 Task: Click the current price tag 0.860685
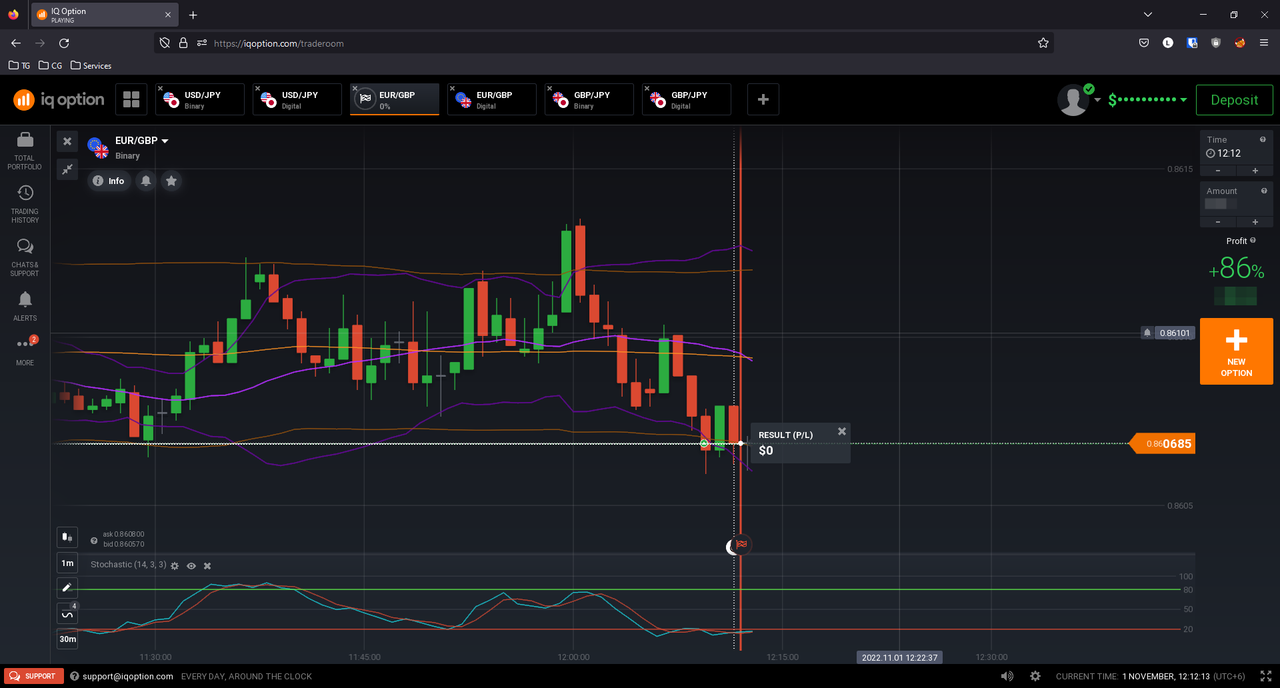tap(1163, 443)
